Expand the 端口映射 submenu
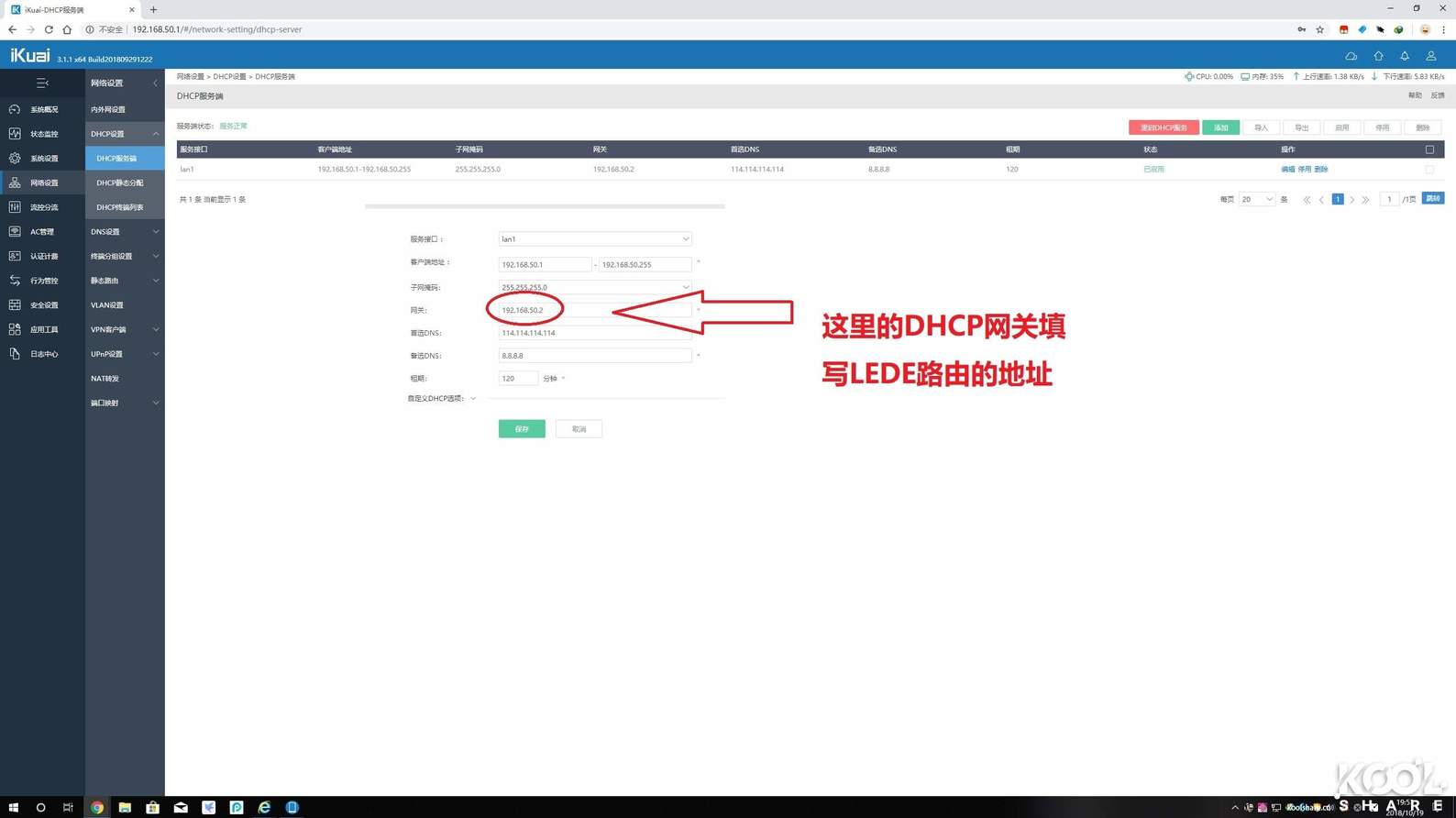Image resolution: width=1456 pixels, height=818 pixels. pyautogui.click(x=155, y=403)
